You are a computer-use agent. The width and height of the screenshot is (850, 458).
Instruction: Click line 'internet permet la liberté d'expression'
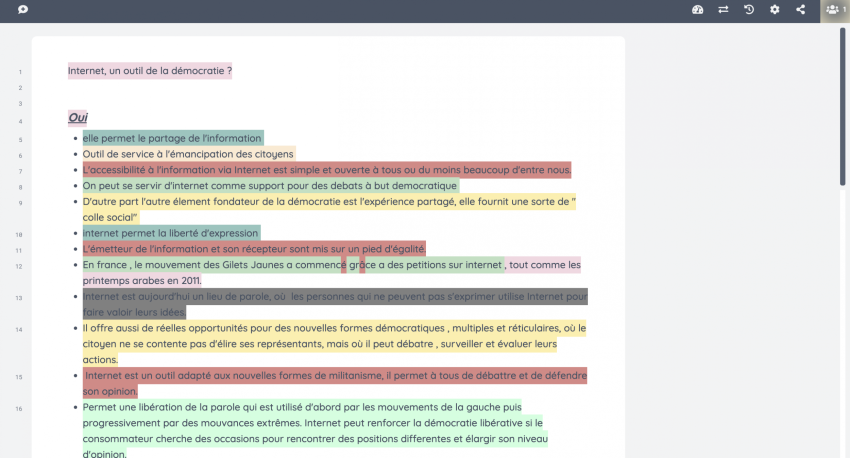pos(170,232)
